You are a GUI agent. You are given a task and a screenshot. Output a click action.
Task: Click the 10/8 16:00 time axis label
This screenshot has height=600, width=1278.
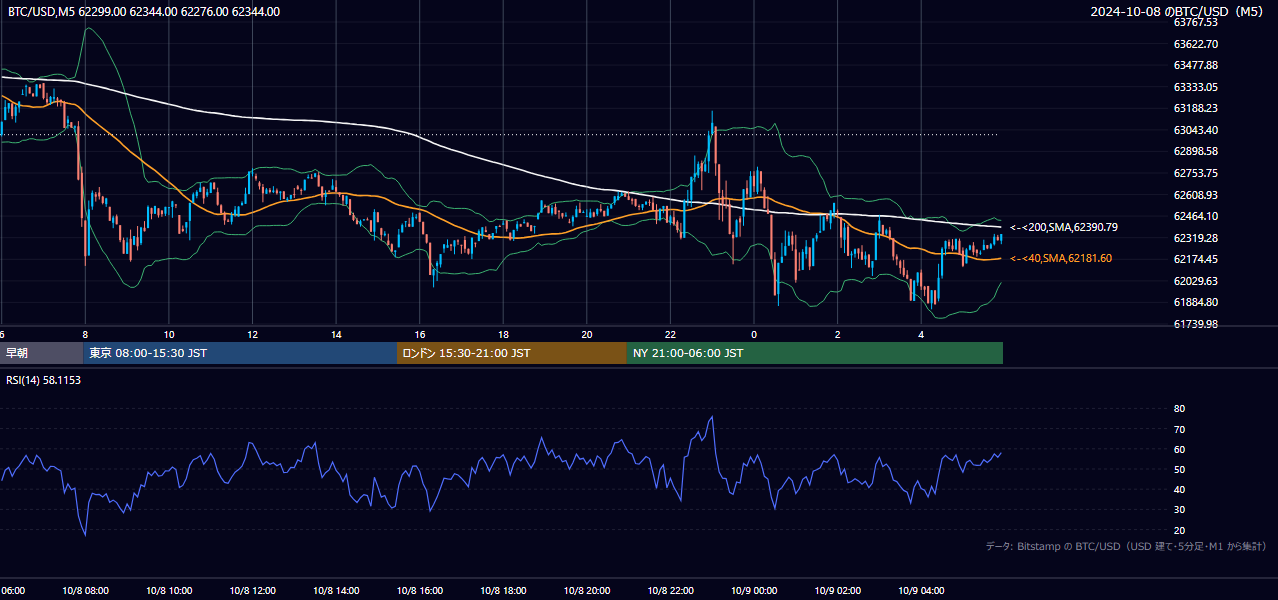420,590
